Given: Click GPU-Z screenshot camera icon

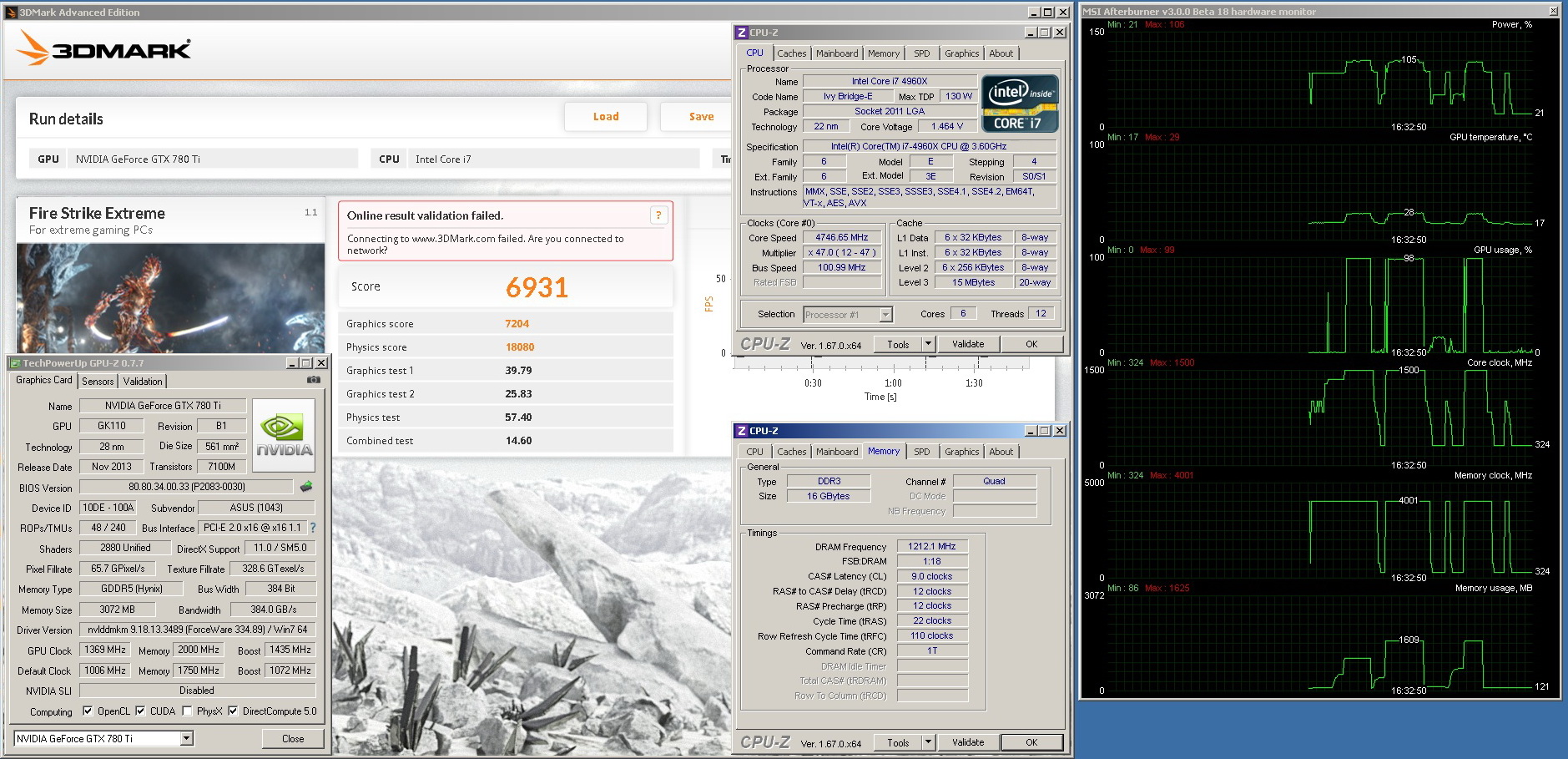Looking at the screenshot, I should point(314,380).
